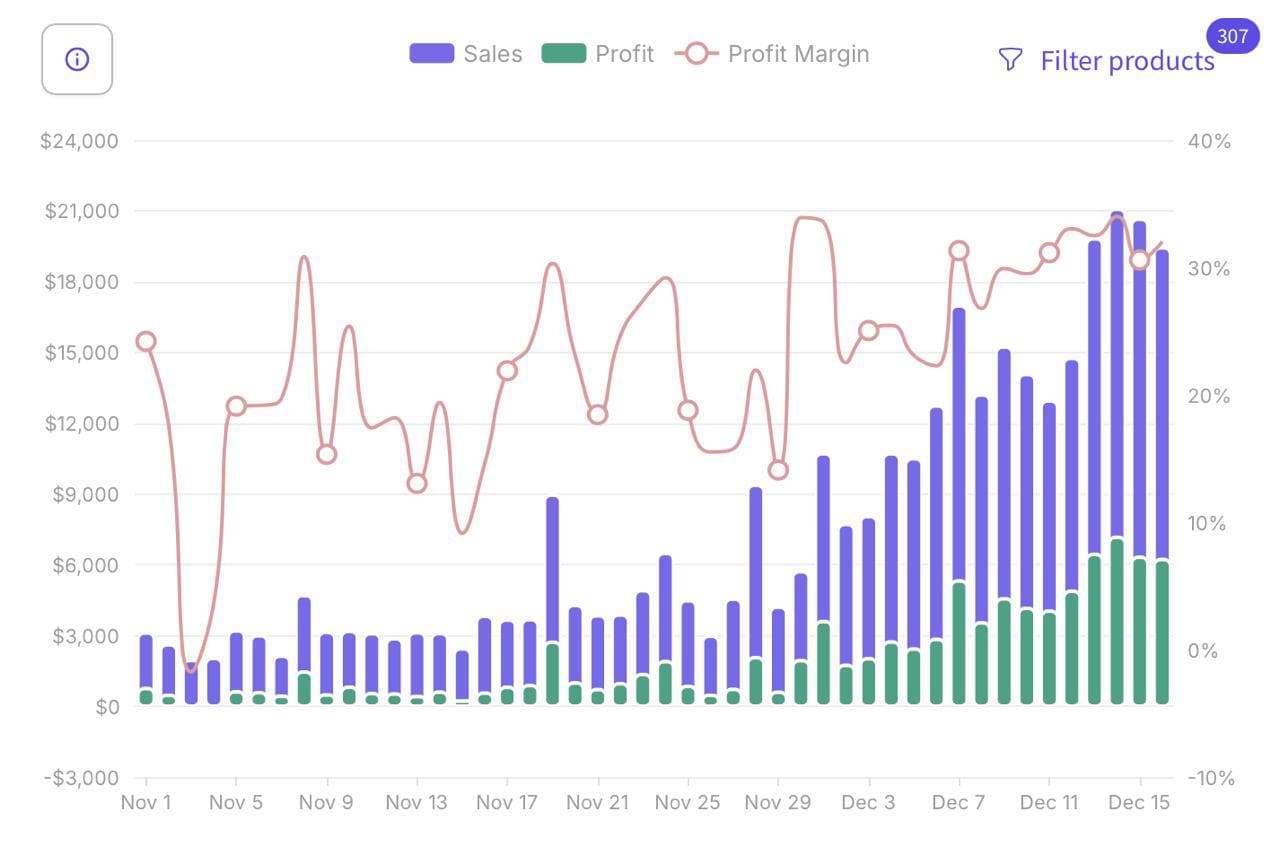Click the Profit Margin marker near Dec 7 peak
1280x847 pixels.
tap(959, 249)
